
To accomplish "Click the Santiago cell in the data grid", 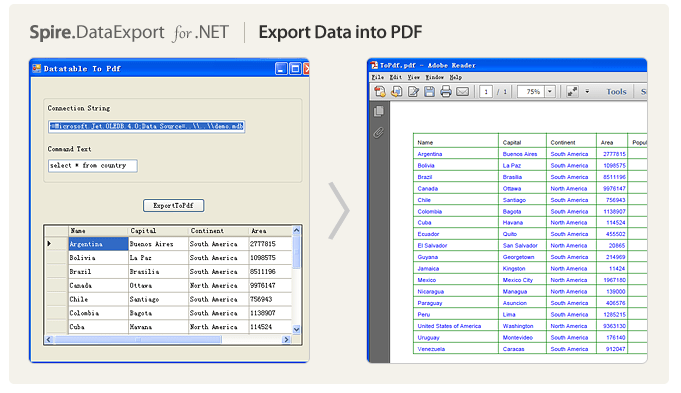I will [158, 300].
